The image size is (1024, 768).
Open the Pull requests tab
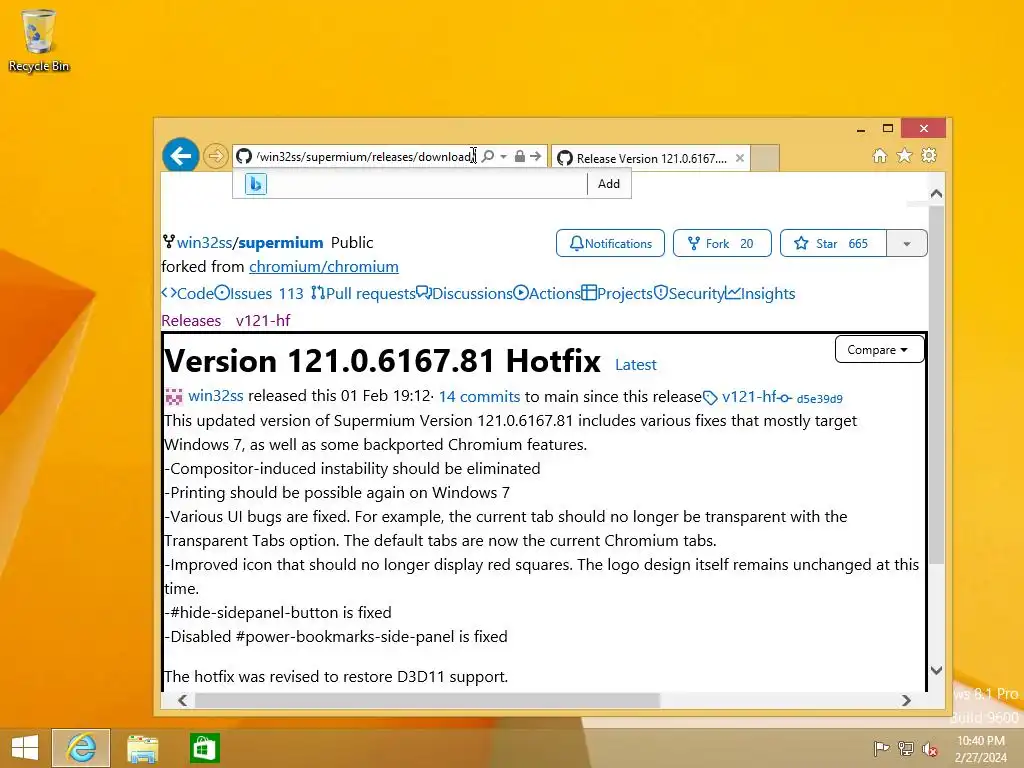(x=363, y=294)
